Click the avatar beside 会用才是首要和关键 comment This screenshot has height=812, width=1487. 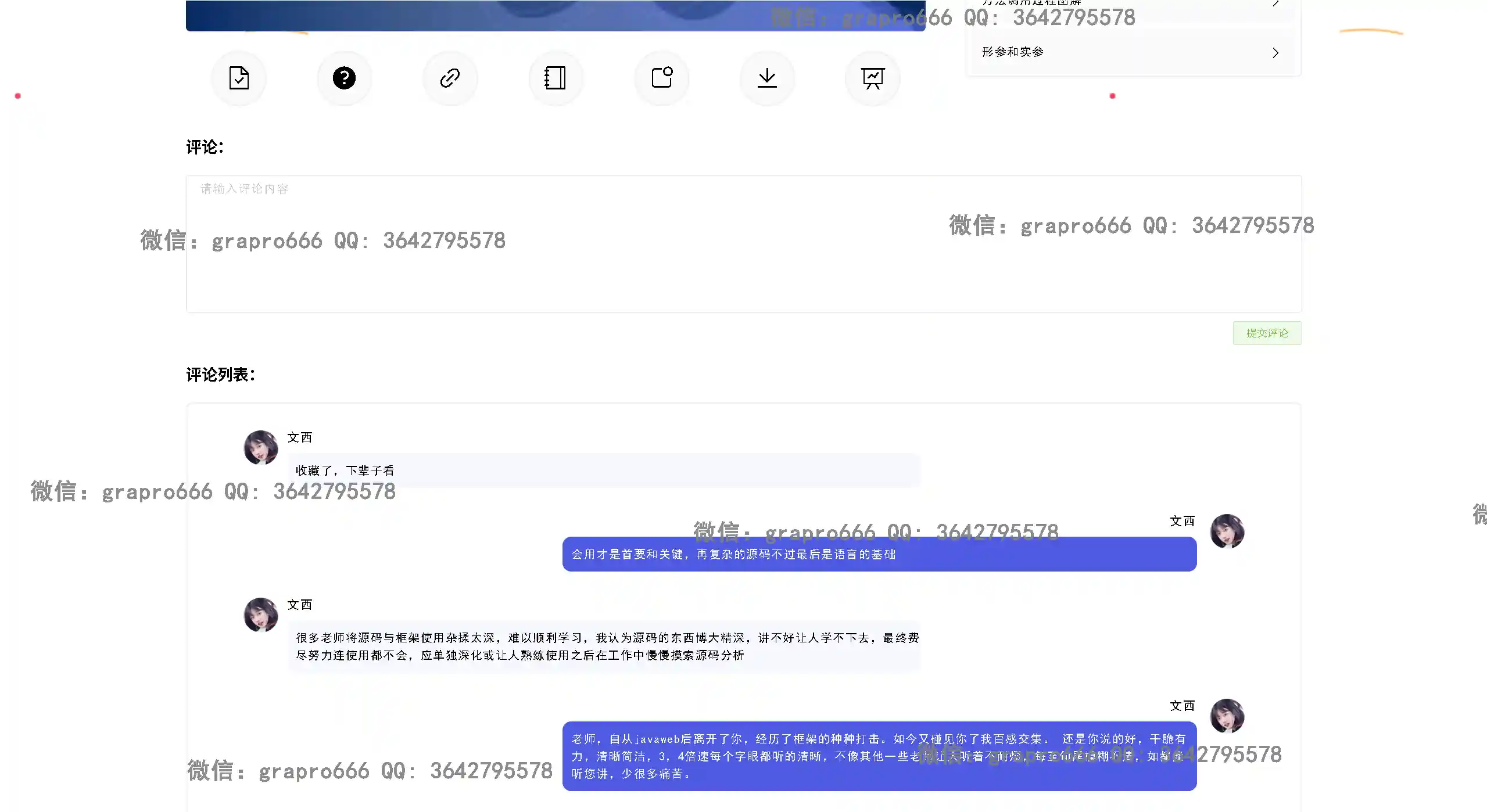1227,531
